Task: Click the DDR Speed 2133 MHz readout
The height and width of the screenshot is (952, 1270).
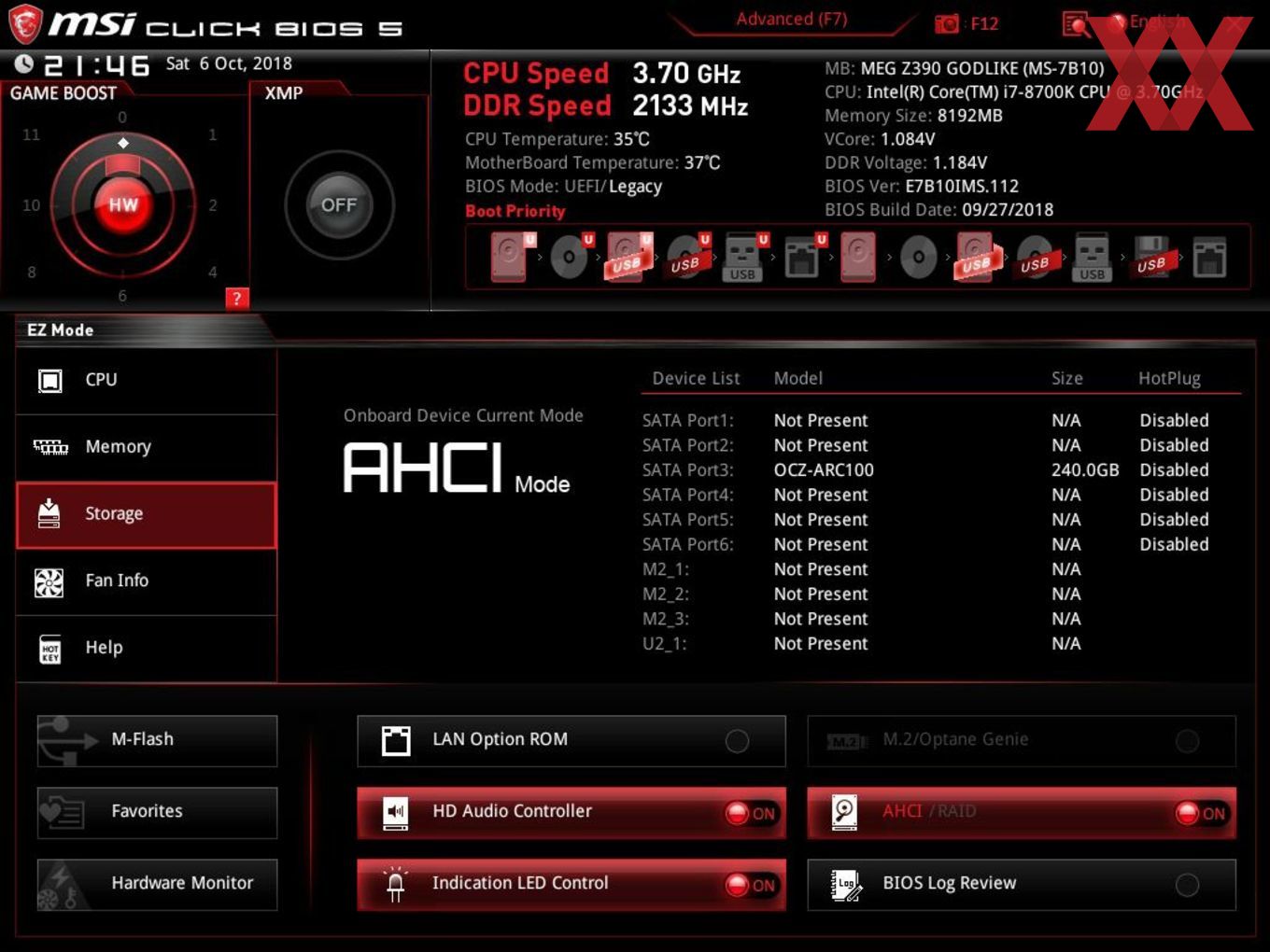Action: pos(606,106)
